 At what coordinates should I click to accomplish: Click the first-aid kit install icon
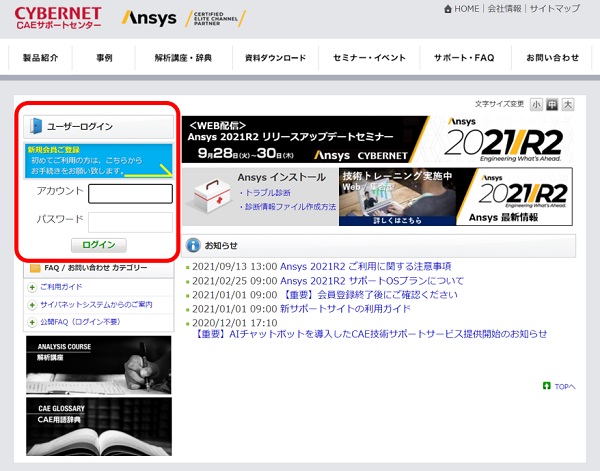point(212,197)
